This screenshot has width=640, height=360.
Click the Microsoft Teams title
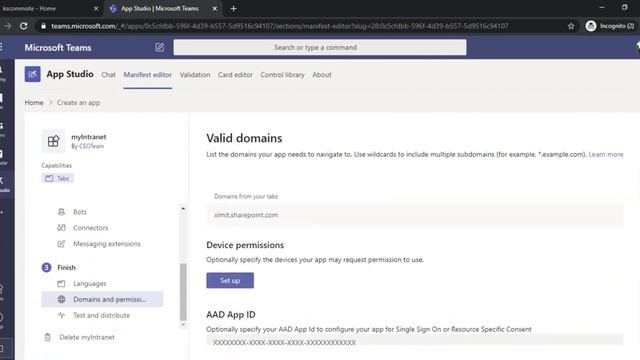58,47
